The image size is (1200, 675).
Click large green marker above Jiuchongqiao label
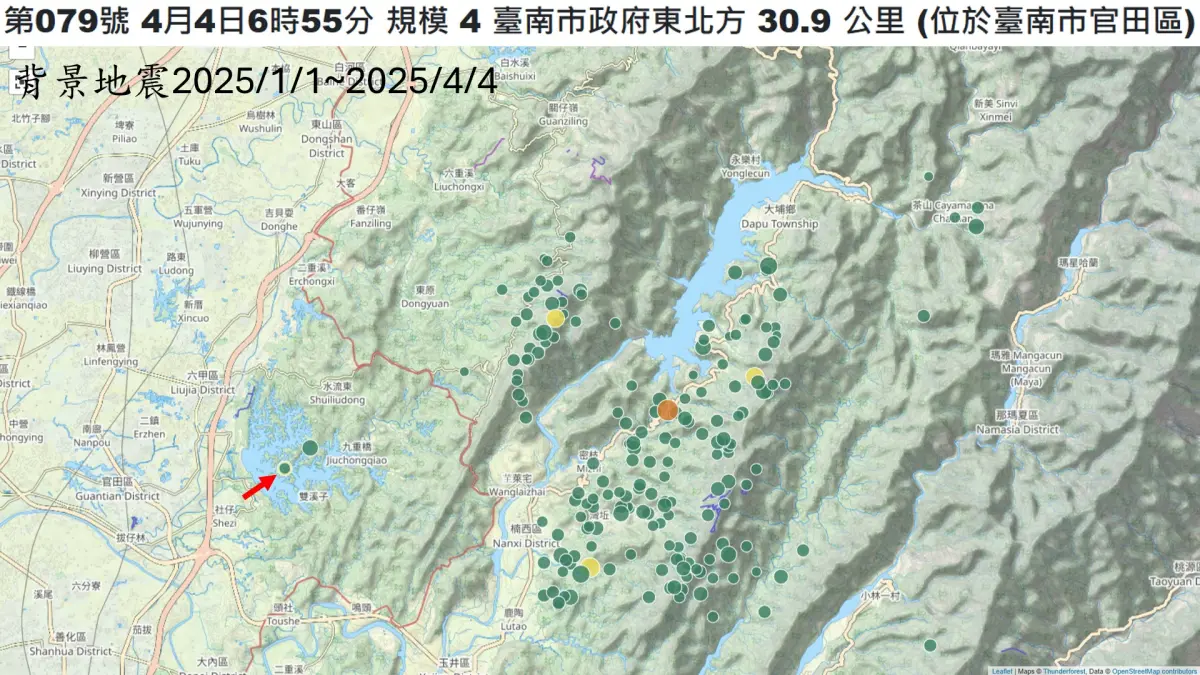click(310, 447)
